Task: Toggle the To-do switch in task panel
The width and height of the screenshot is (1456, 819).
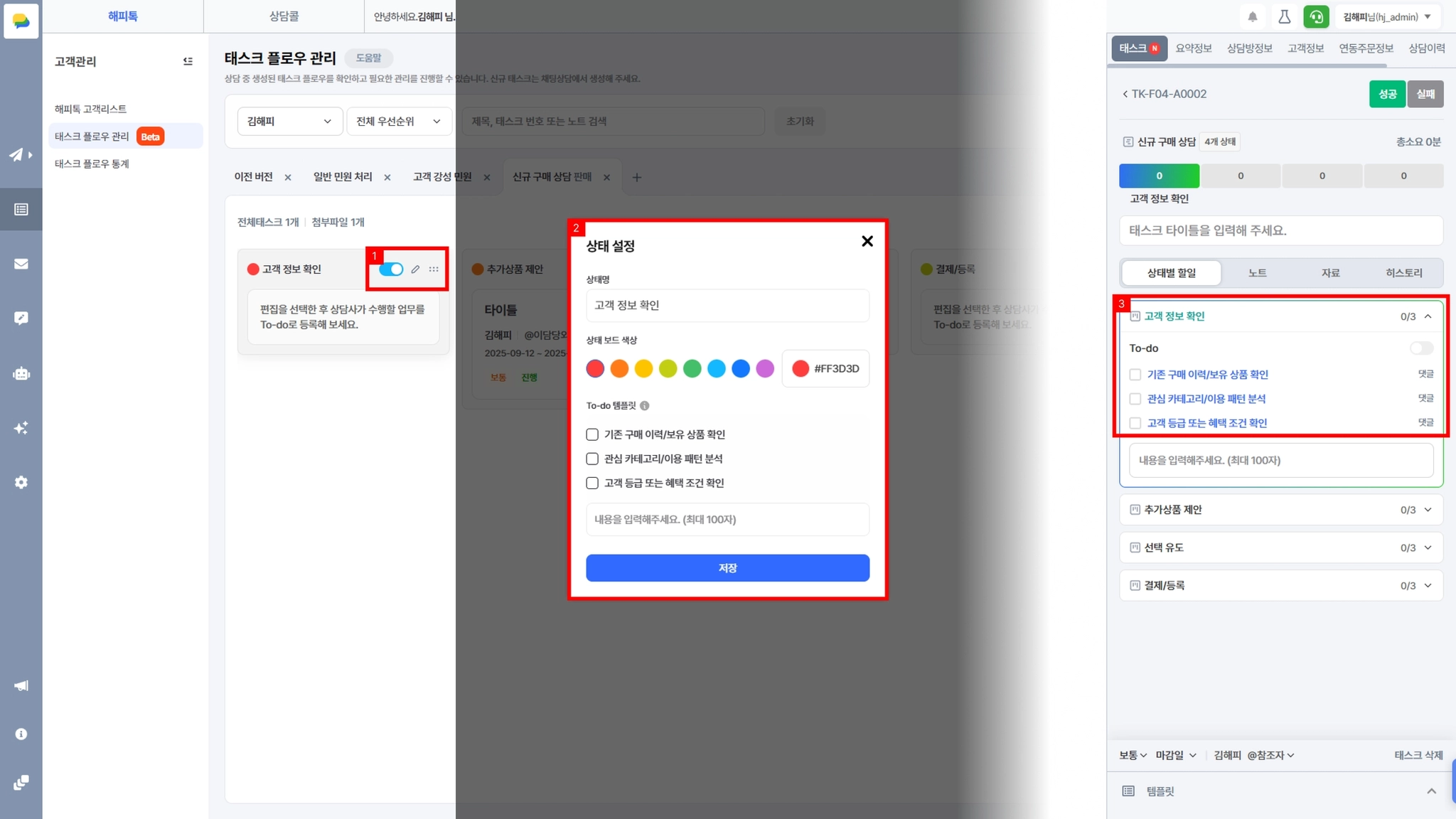Action: (x=1421, y=348)
